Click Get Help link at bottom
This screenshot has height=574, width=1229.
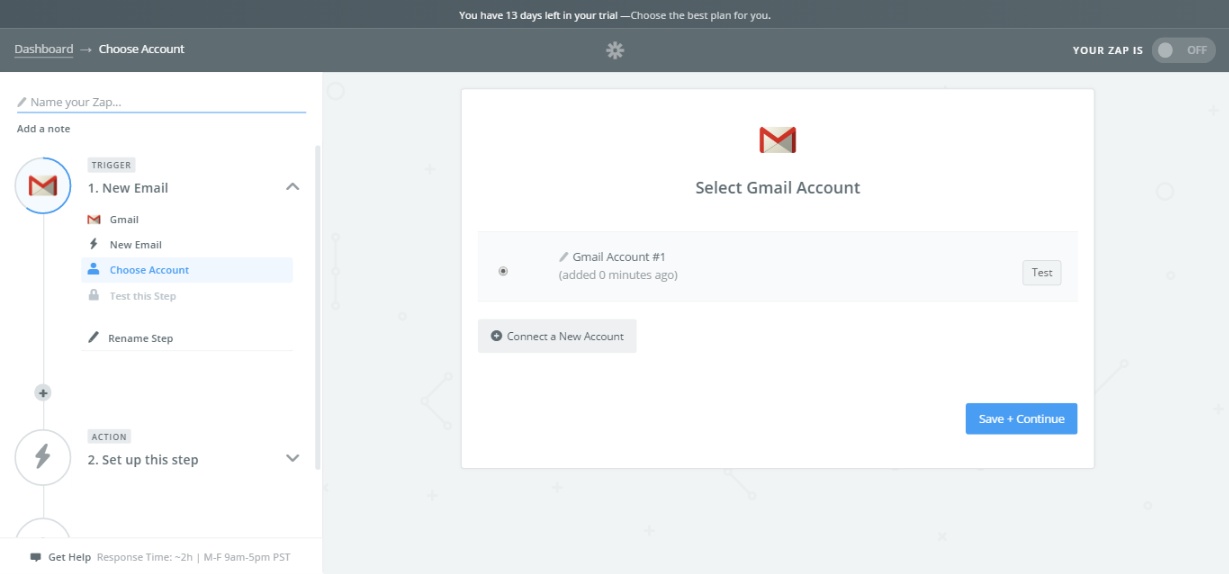point(69,557)
